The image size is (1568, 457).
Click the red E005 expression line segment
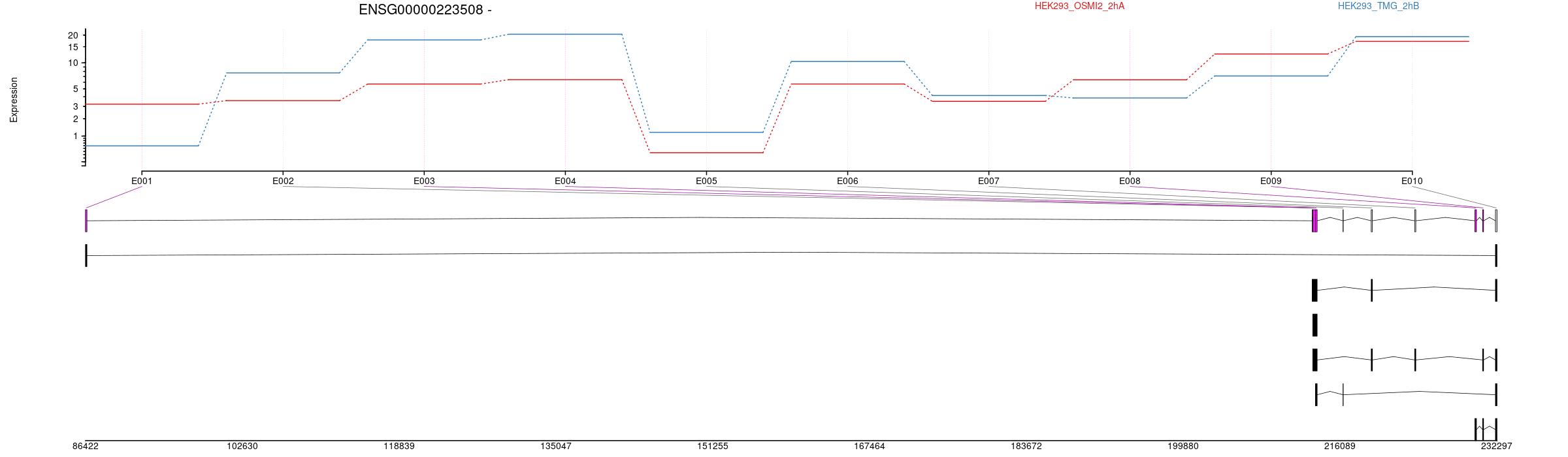tap(706, 153)
